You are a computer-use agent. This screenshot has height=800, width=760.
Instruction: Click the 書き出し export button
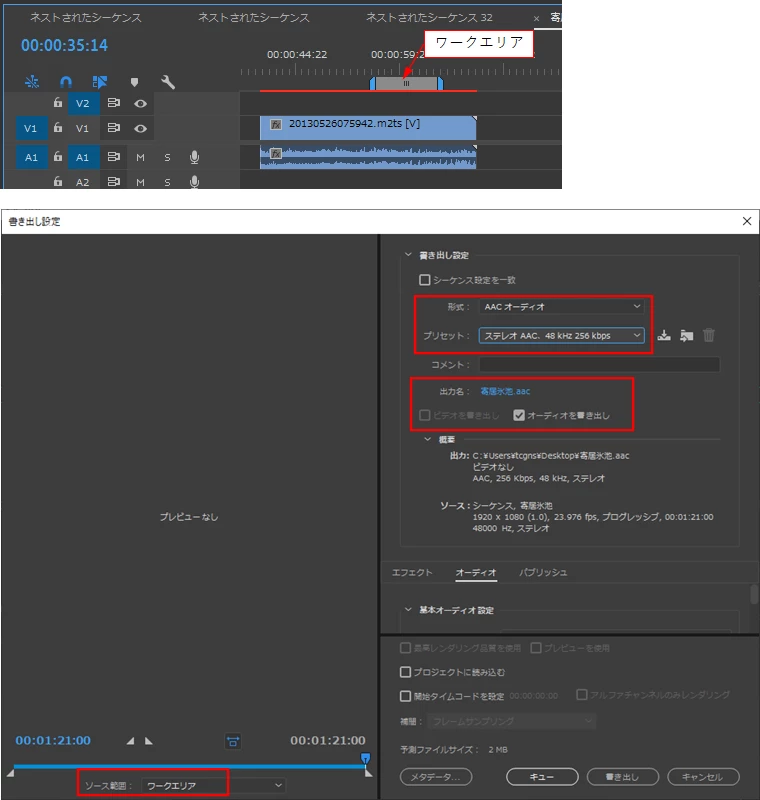tap(623, 777)
